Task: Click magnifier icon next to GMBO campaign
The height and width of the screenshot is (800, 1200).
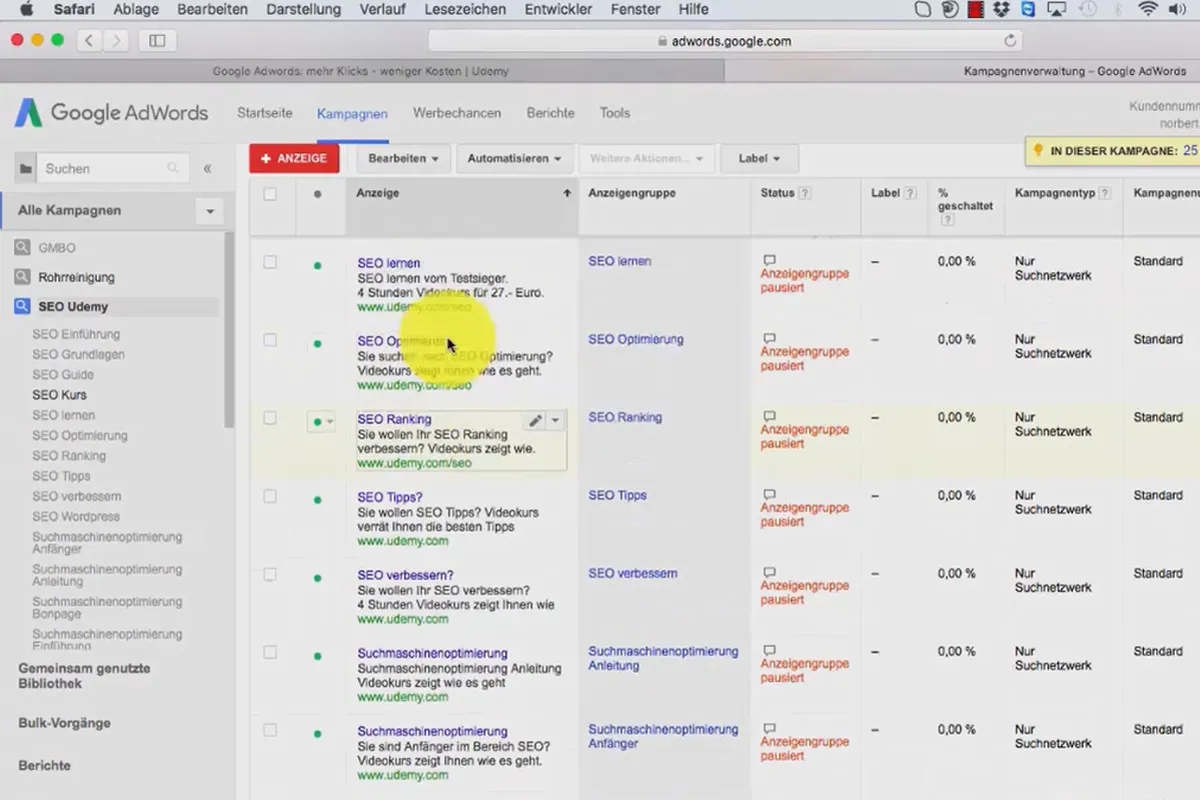Action: pos(22,247)
